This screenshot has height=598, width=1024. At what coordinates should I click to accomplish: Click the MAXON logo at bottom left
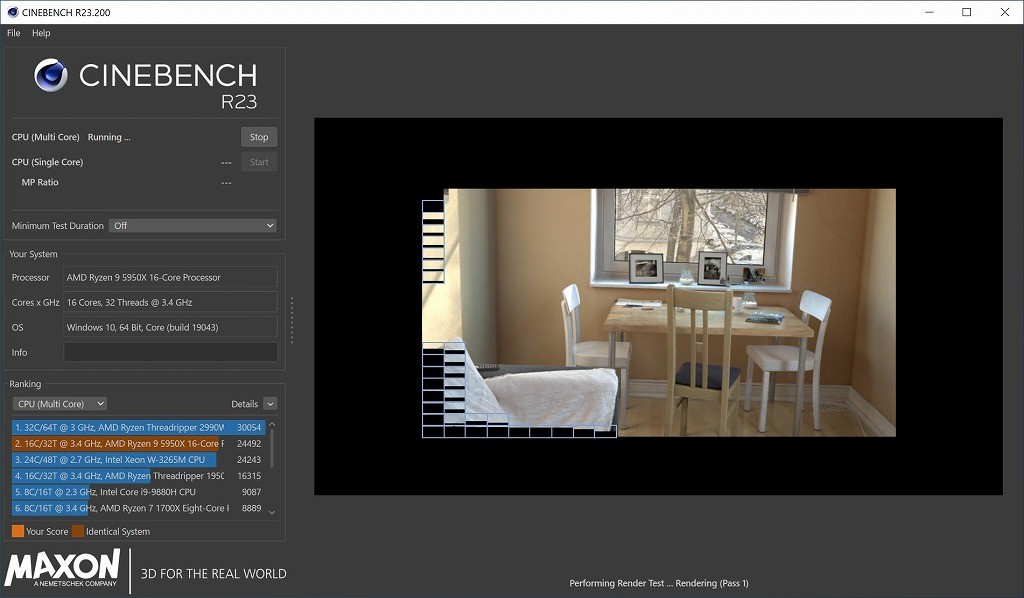point(62,569)
